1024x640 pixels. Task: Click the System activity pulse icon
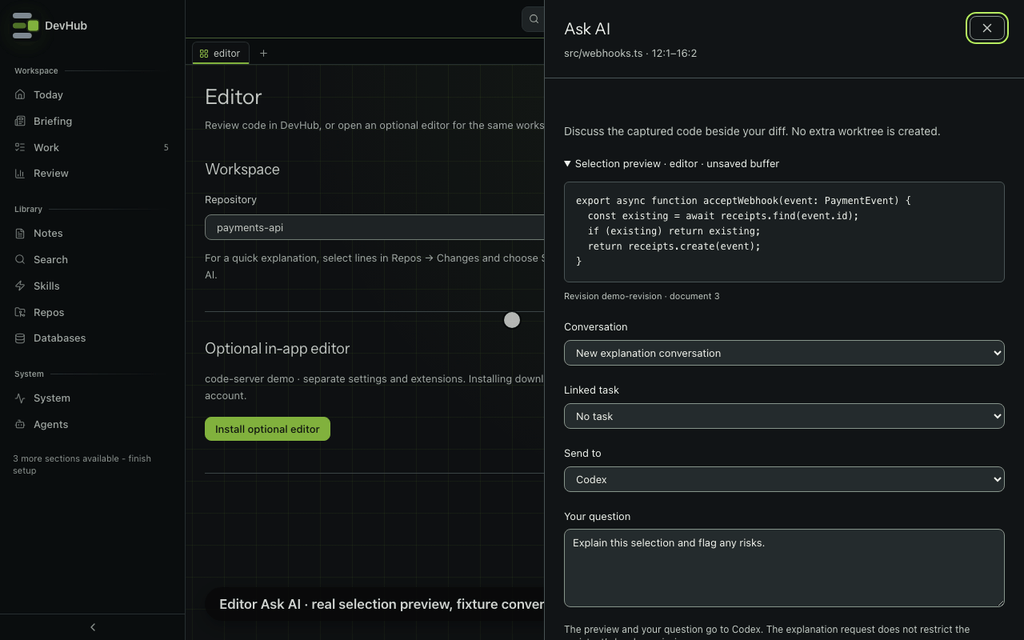20,398
